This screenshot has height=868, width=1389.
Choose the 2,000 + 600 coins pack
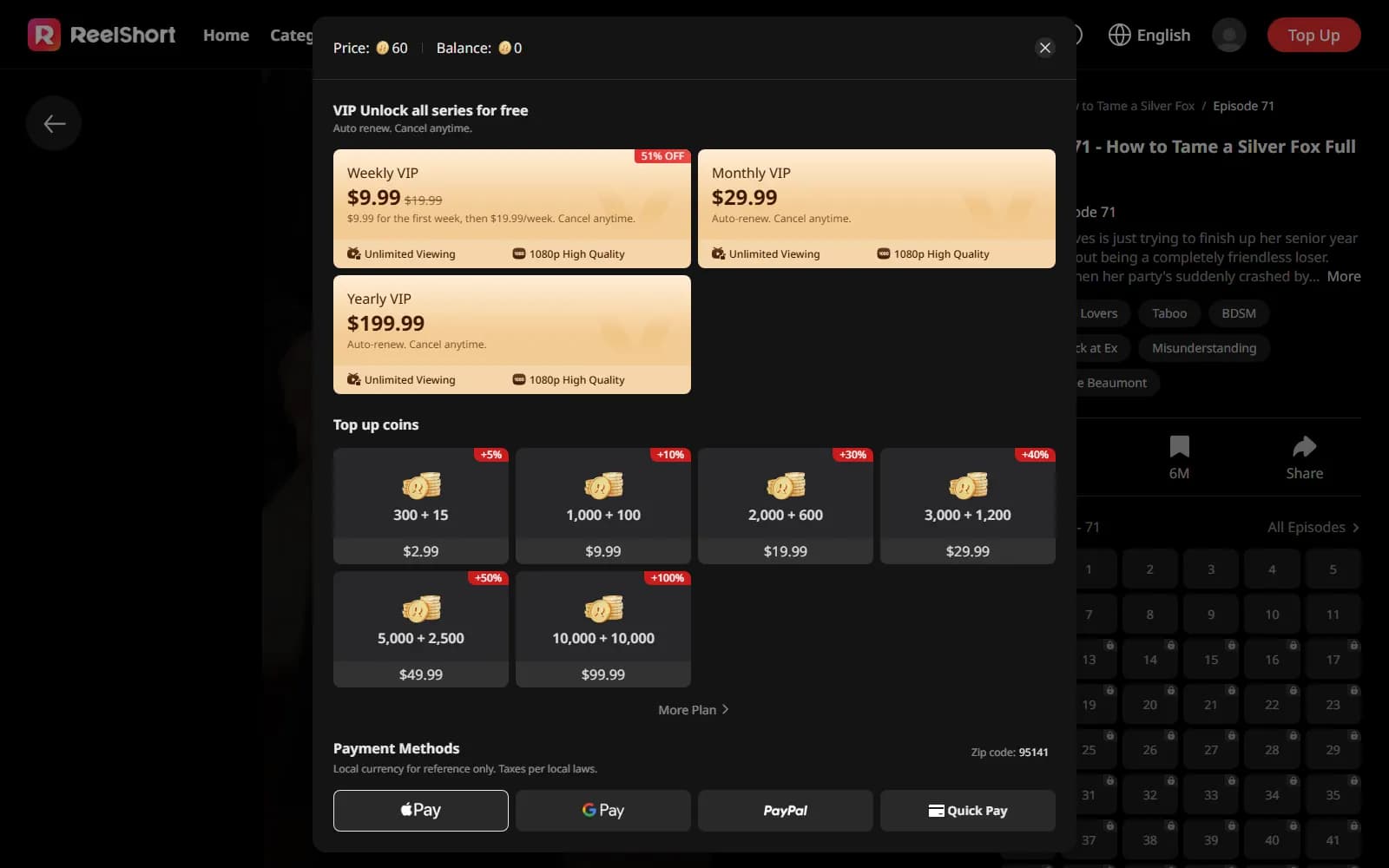tap(786, 506)
